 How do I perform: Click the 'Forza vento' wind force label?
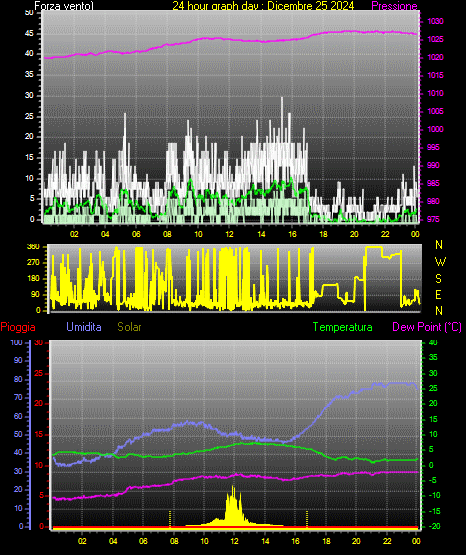64,6
